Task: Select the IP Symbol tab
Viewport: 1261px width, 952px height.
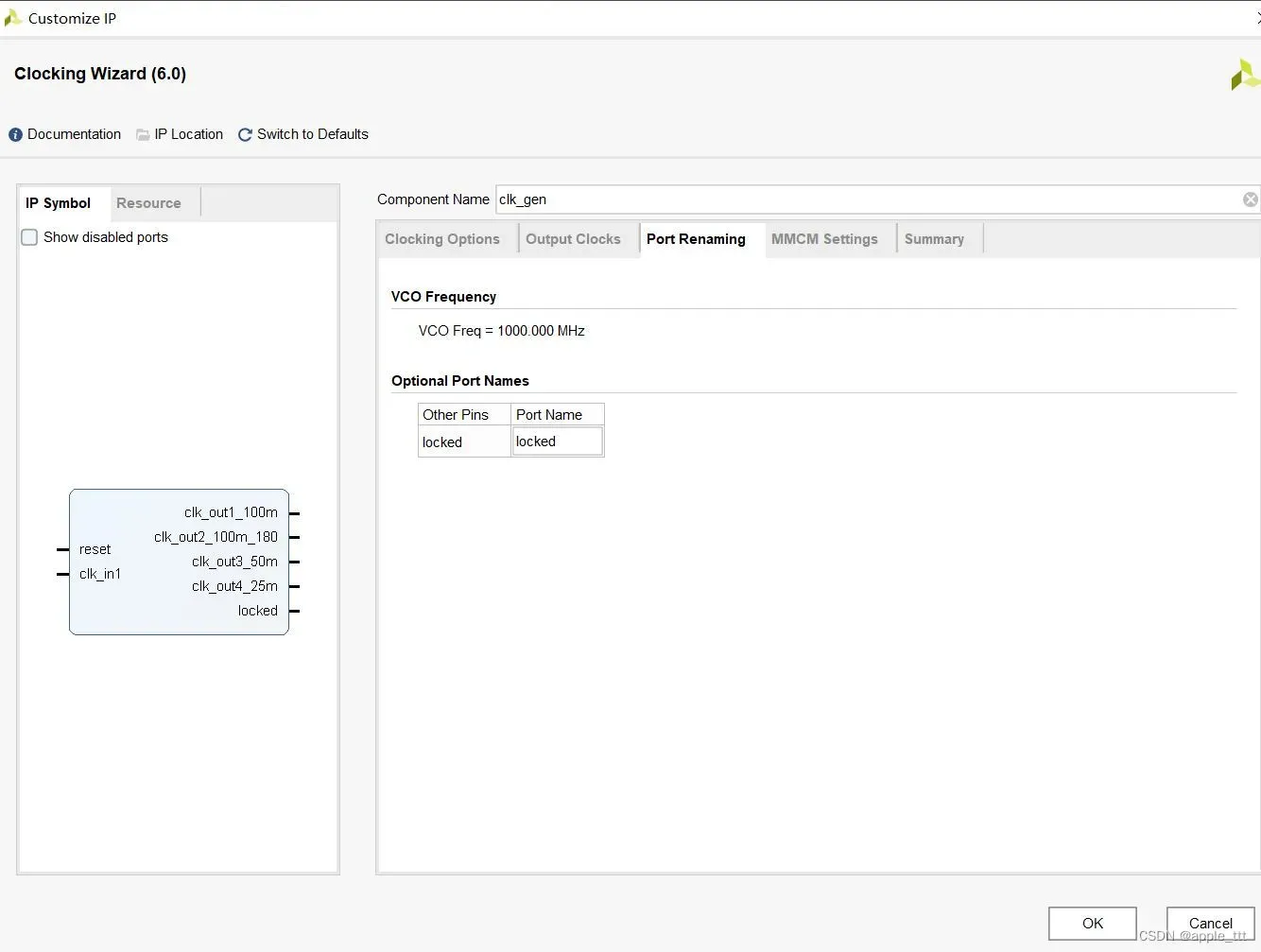Action: tap(59, 203)
